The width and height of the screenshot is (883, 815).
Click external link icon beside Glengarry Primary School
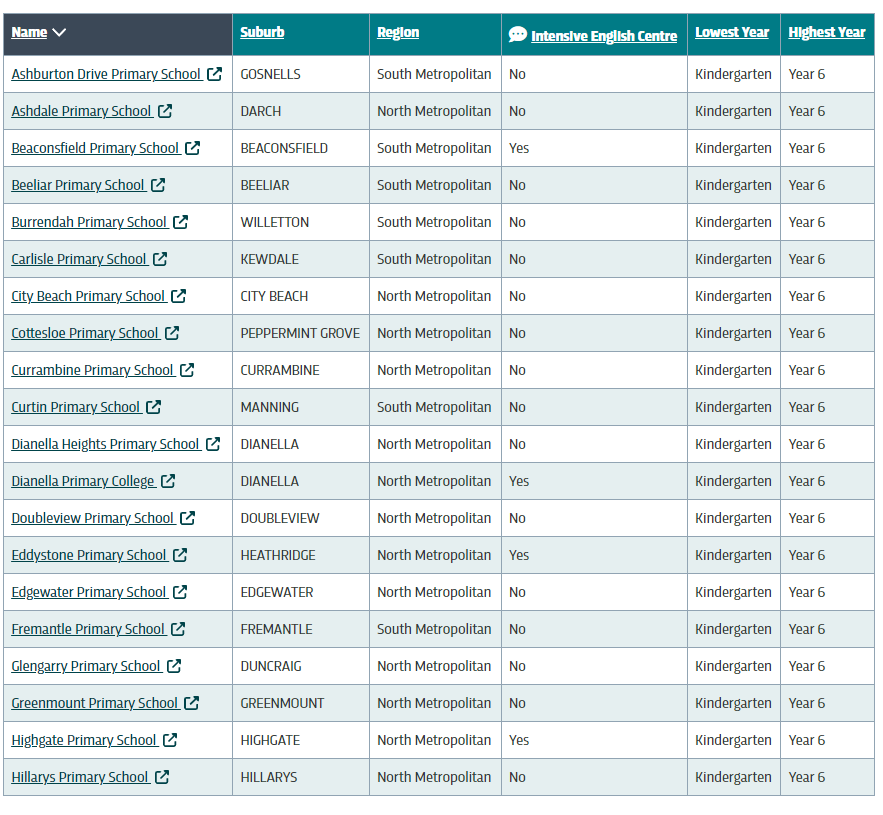click(174, 666)
